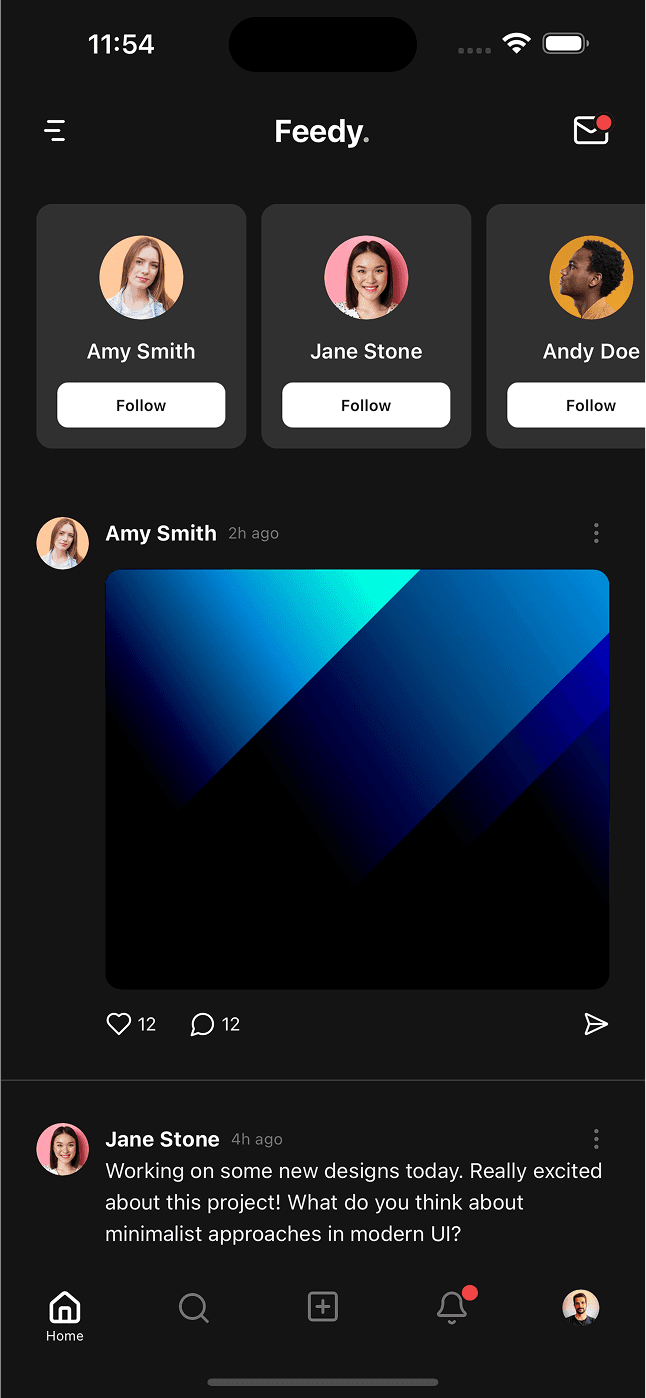
Task: Follow Jane Stone
Action: click(365, 405)
